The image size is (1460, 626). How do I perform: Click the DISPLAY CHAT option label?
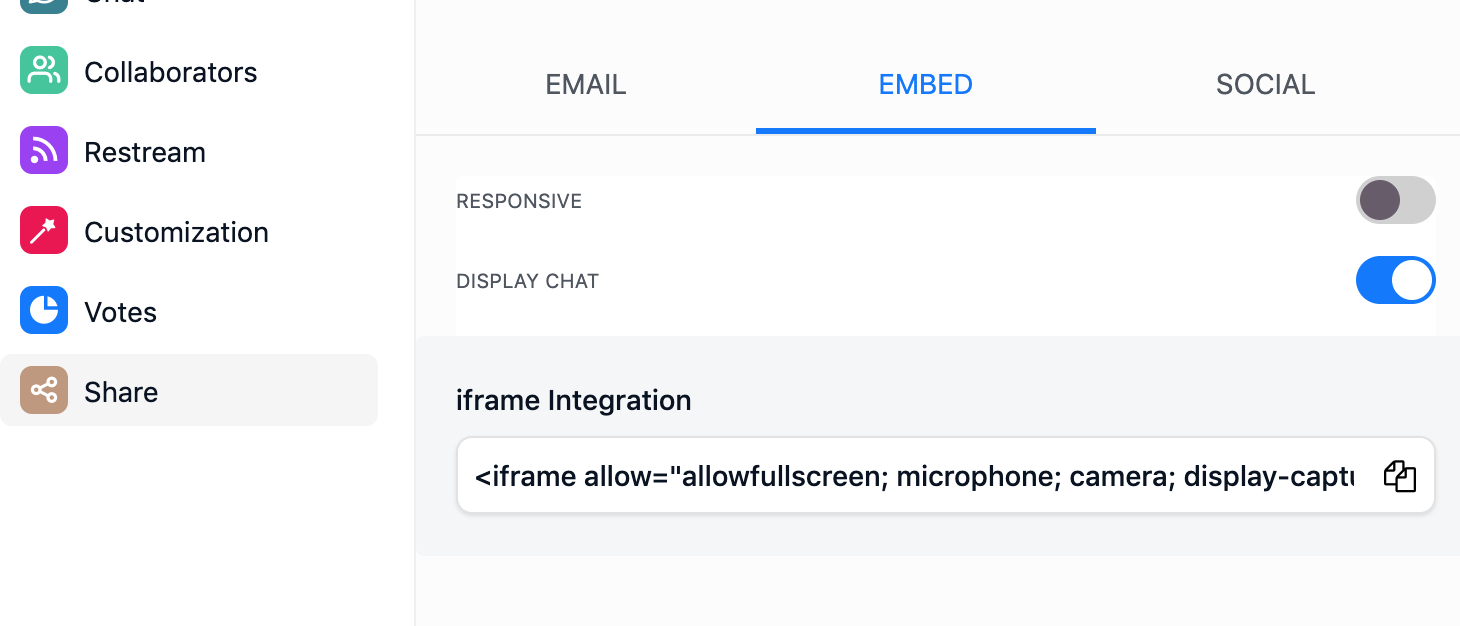tap(527, 281)
